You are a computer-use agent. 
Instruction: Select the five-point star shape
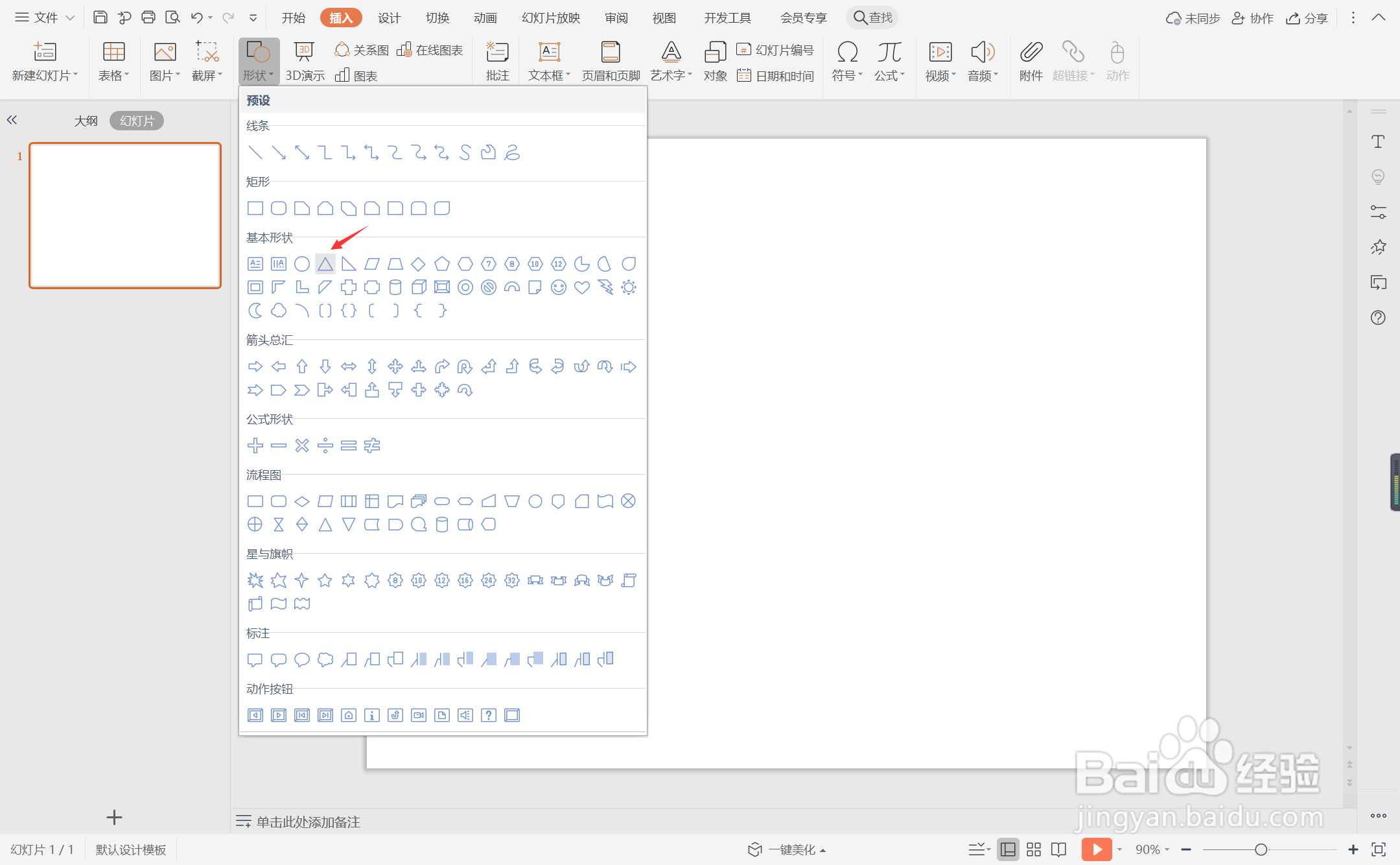point(325,580)
